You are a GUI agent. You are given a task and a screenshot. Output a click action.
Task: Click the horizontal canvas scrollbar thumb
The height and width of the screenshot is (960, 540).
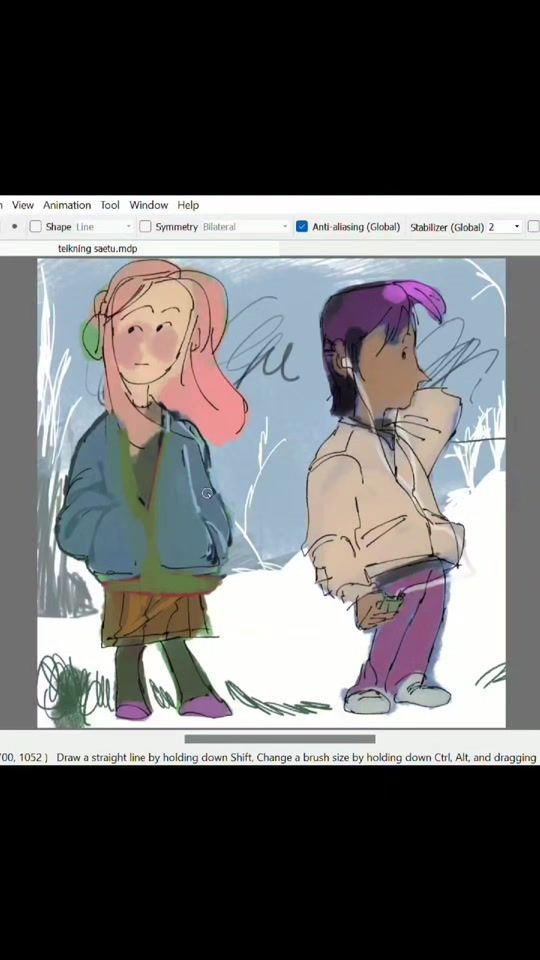click(x=280, y=739)
